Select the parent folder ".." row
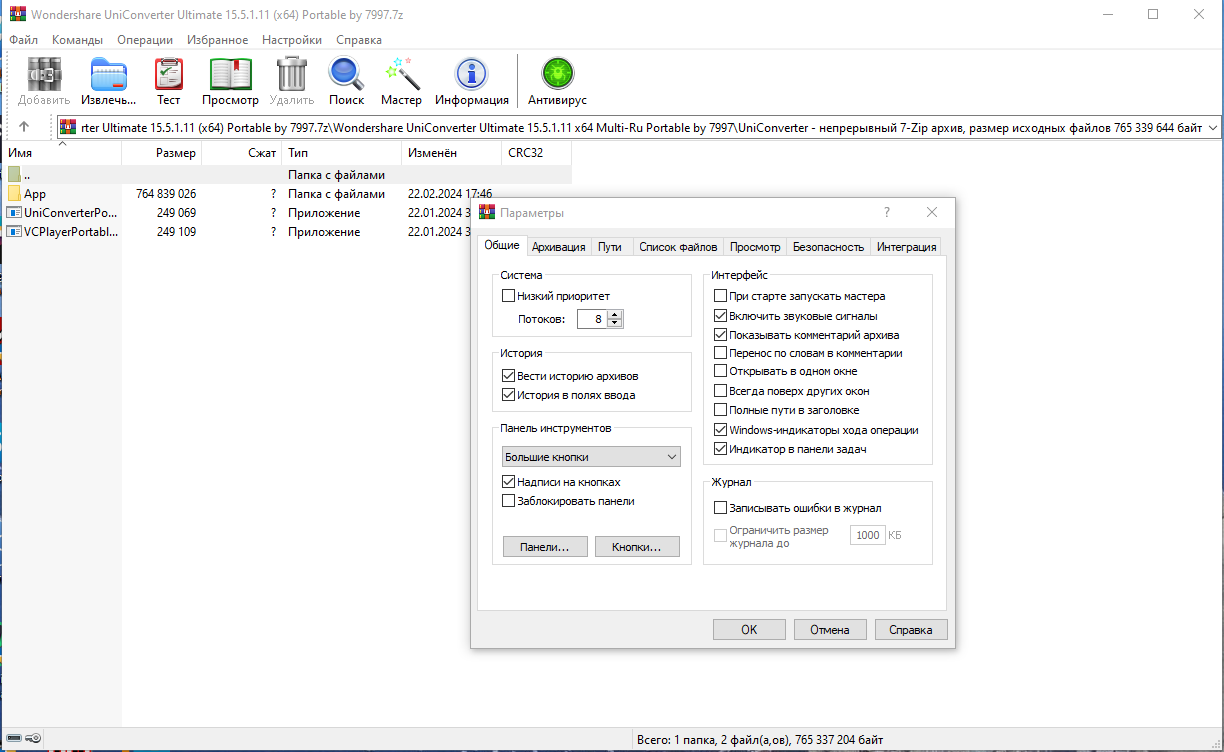1224x752 pixels. click(x=286, y=175)
